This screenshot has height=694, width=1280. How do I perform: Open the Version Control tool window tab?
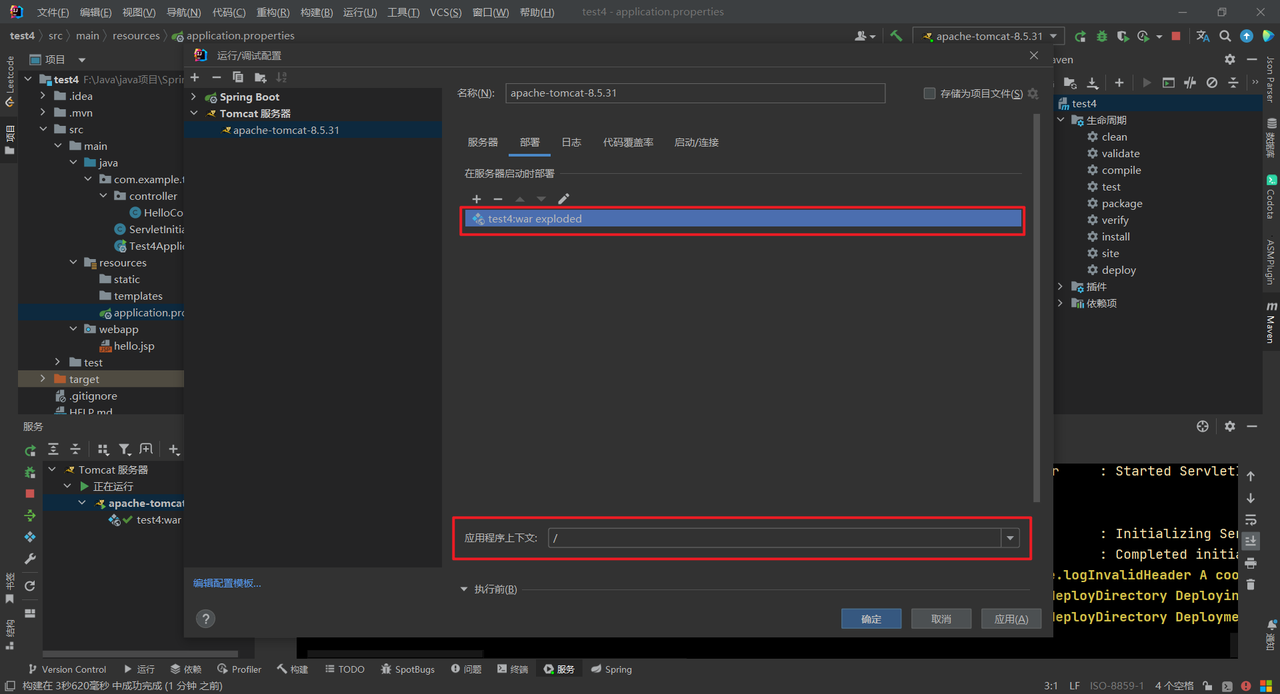pos(66,669)
